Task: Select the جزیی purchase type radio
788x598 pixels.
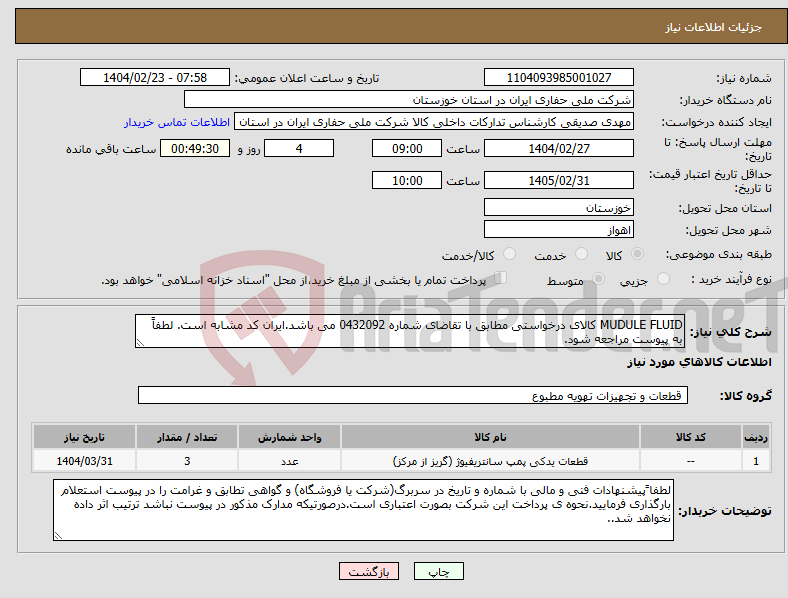Action: pos(663,278)
